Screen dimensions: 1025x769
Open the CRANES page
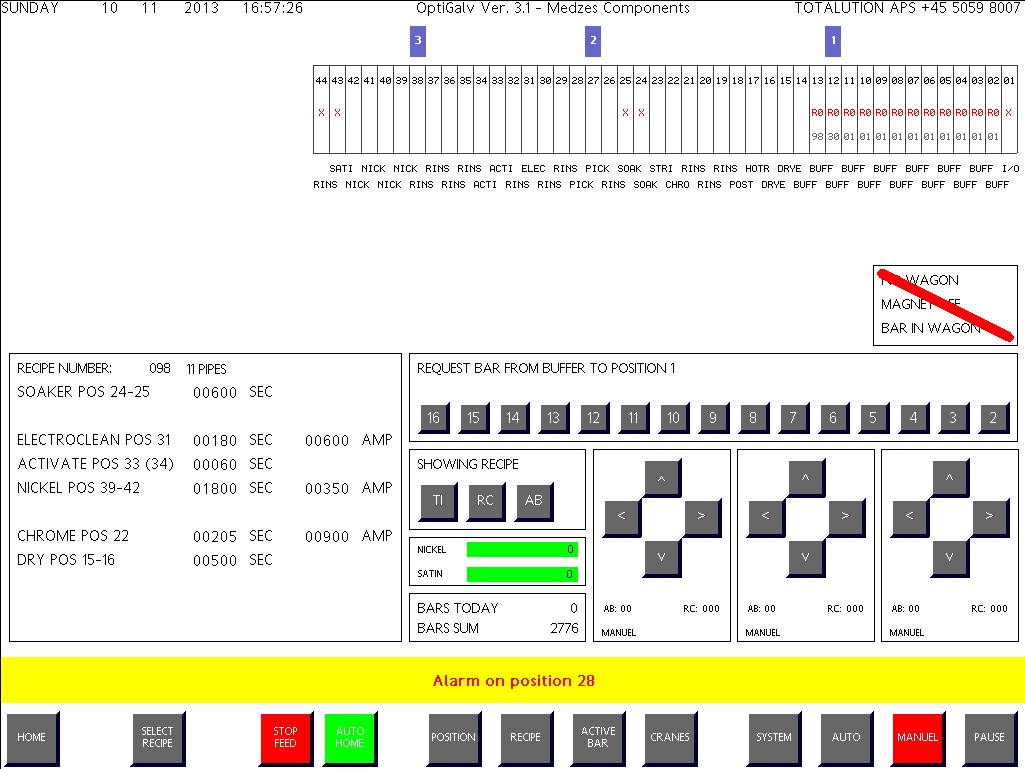(671, 738)
